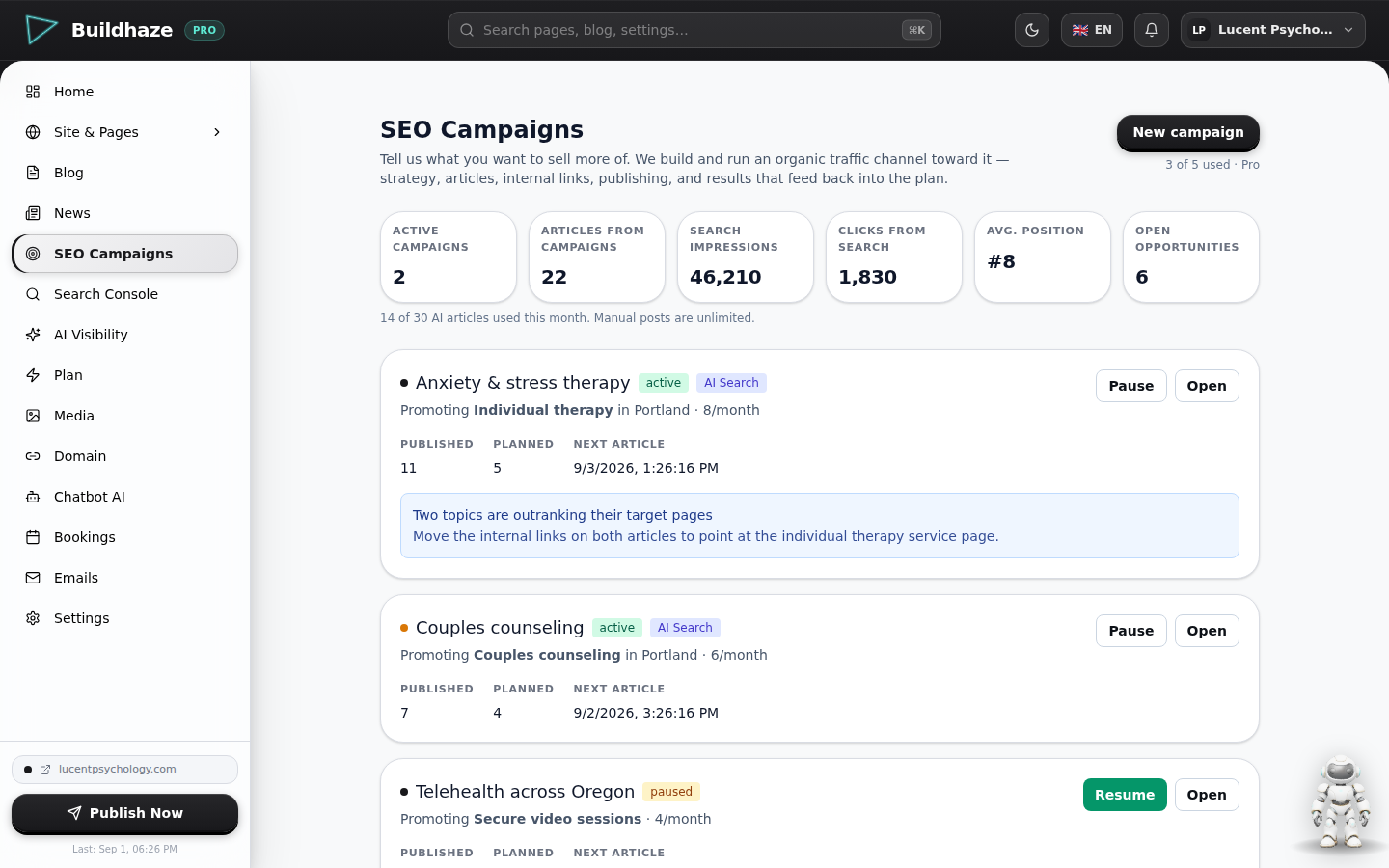Click the AI Search badge on Couples counseling
This screenshot has width=1389, height=868.
click(685, 628)
